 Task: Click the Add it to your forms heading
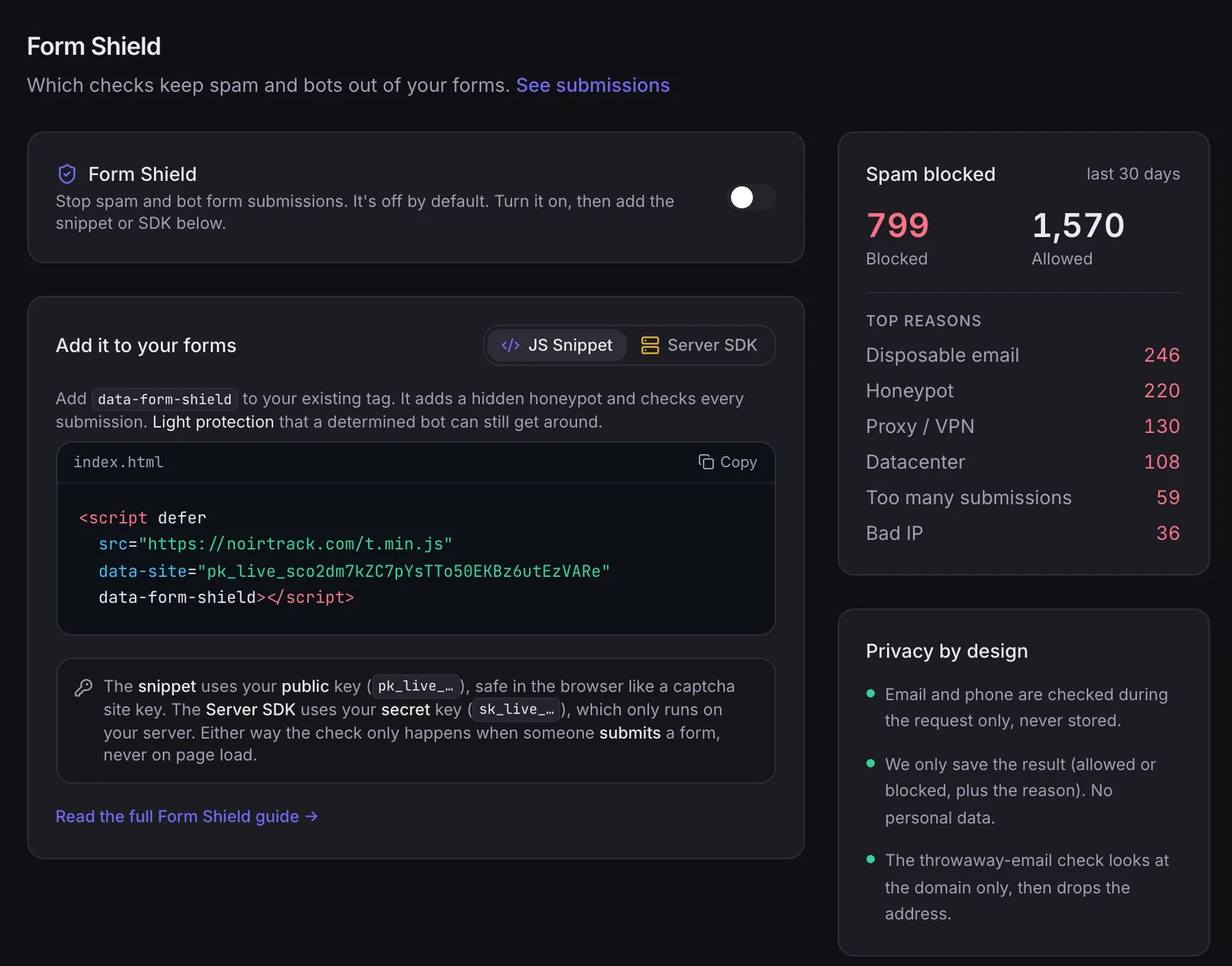[x=146, y=345]
